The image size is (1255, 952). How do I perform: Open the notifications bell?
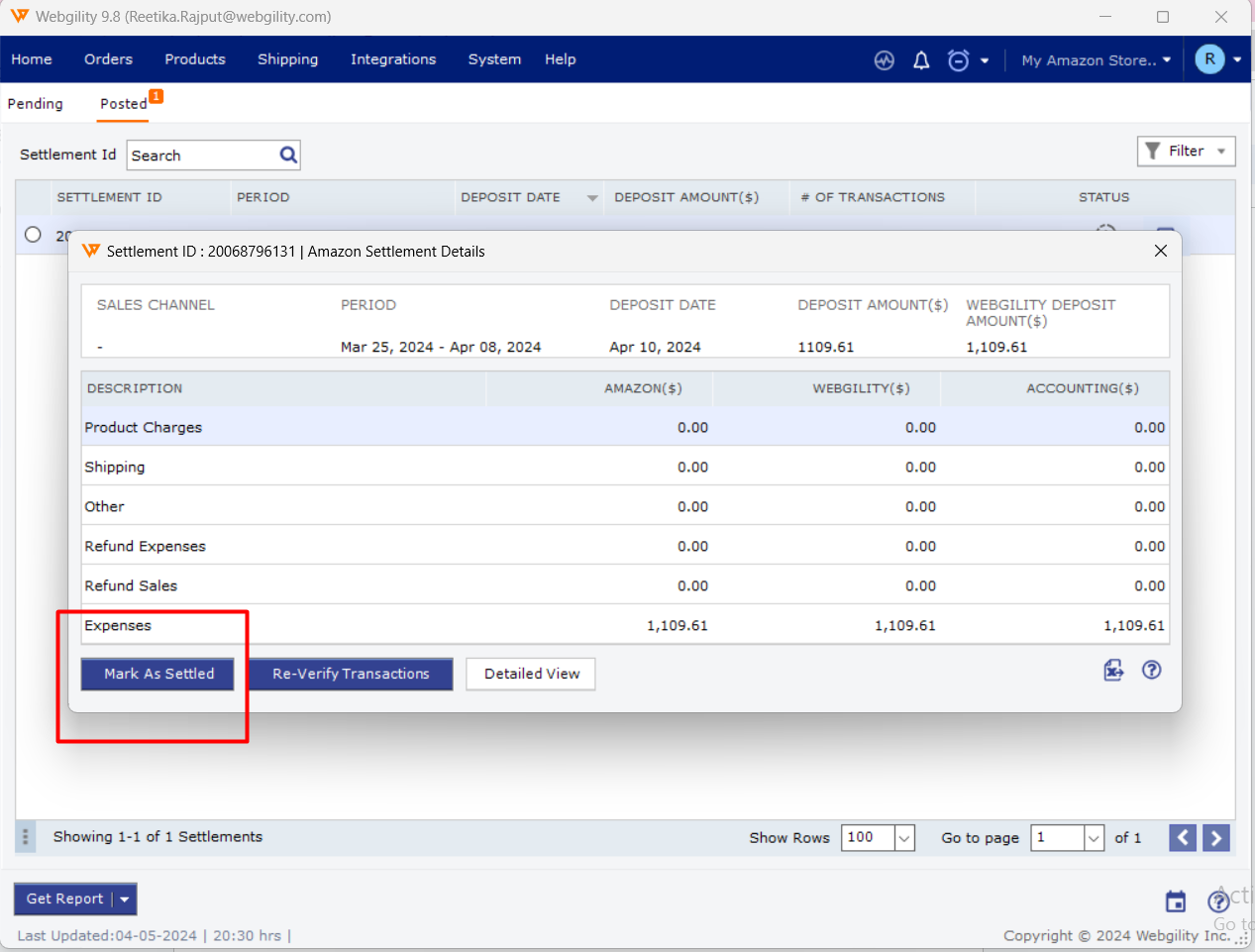[x=921, y=60]
